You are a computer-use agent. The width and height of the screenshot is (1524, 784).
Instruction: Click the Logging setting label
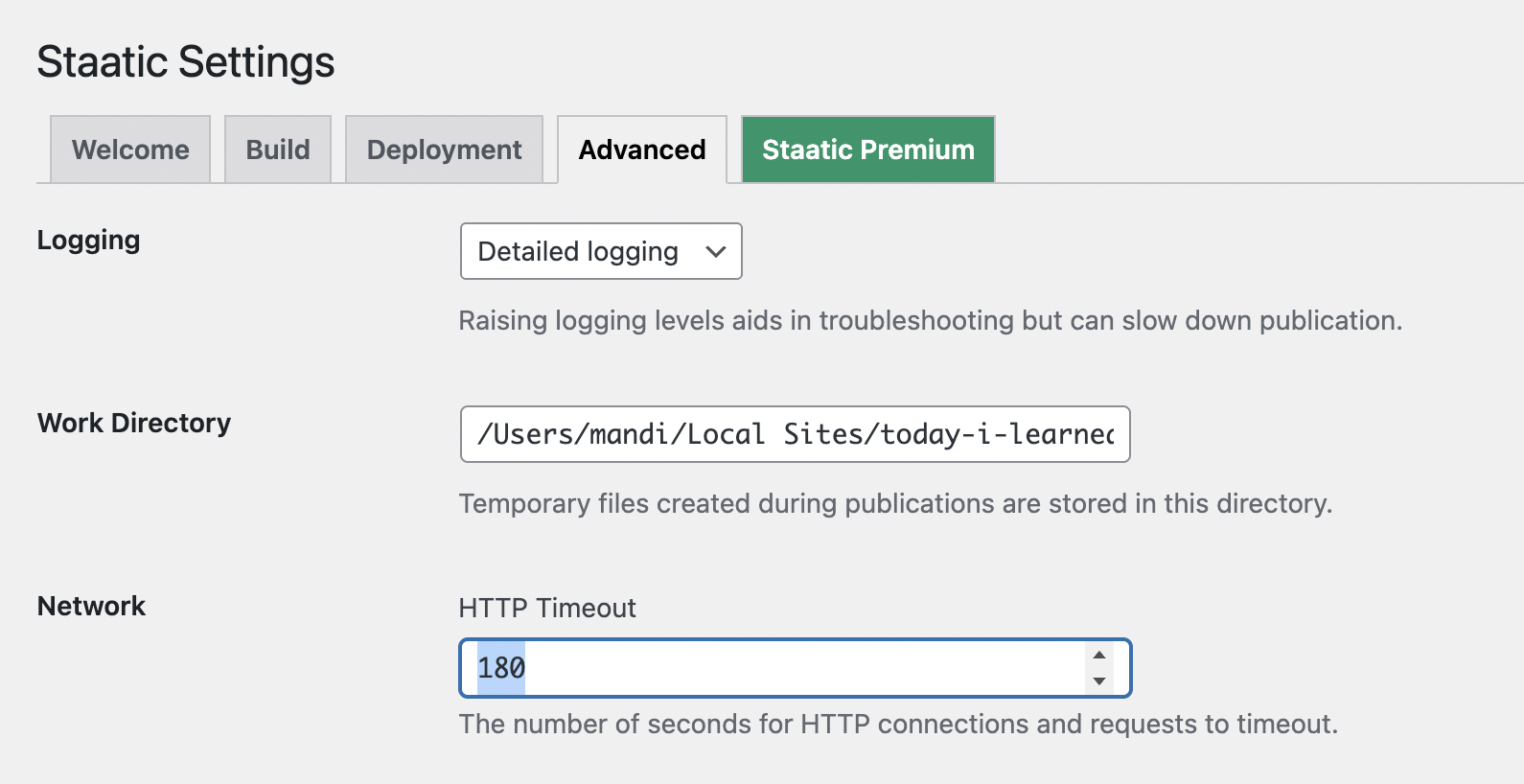(88, 240)
